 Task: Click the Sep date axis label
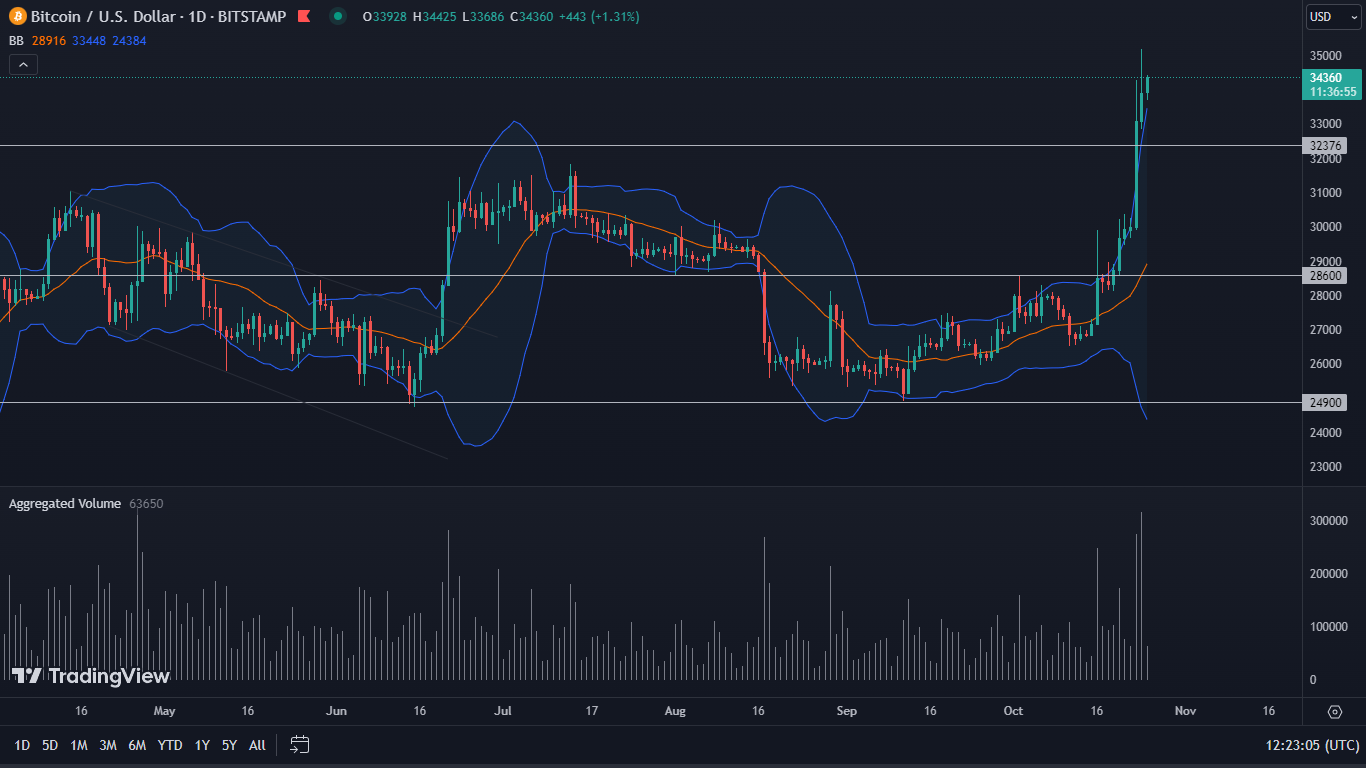[x=847, y=711]
